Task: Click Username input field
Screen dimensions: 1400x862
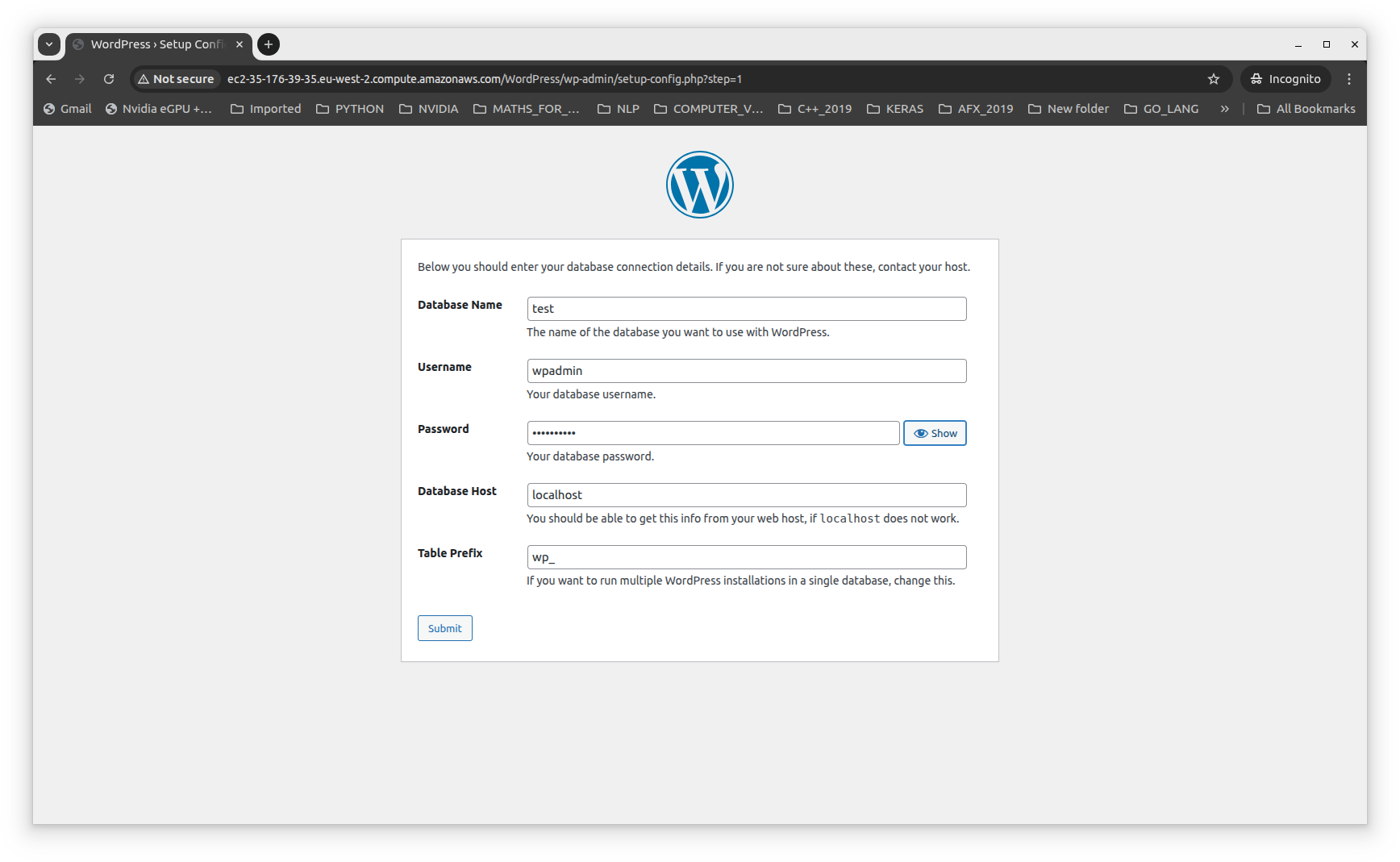Action: pos(747,371)
